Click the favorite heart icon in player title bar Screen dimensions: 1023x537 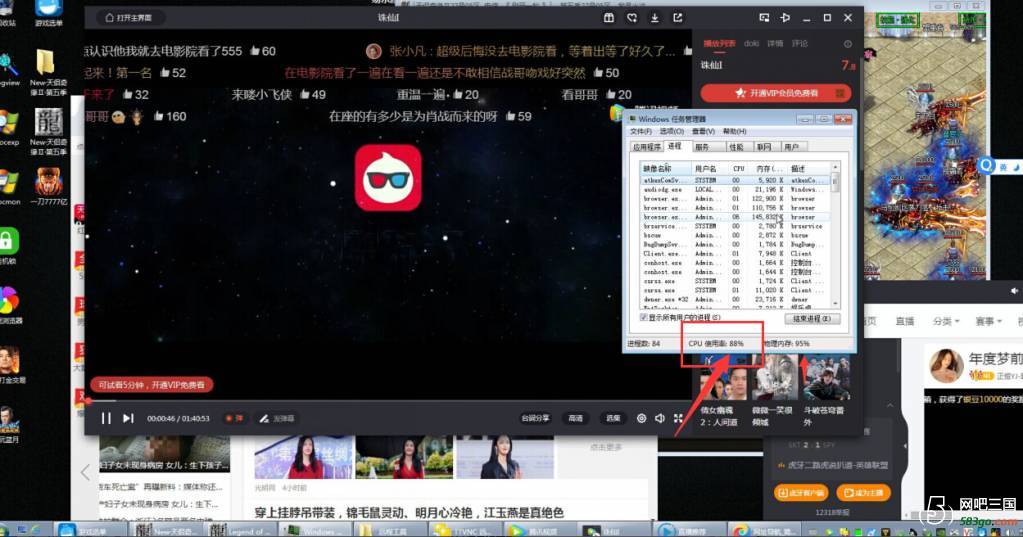click(x=632, y=18)
